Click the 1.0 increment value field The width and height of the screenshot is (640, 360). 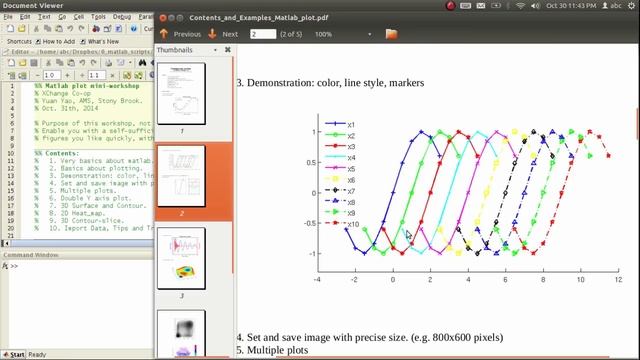(51, 76)
